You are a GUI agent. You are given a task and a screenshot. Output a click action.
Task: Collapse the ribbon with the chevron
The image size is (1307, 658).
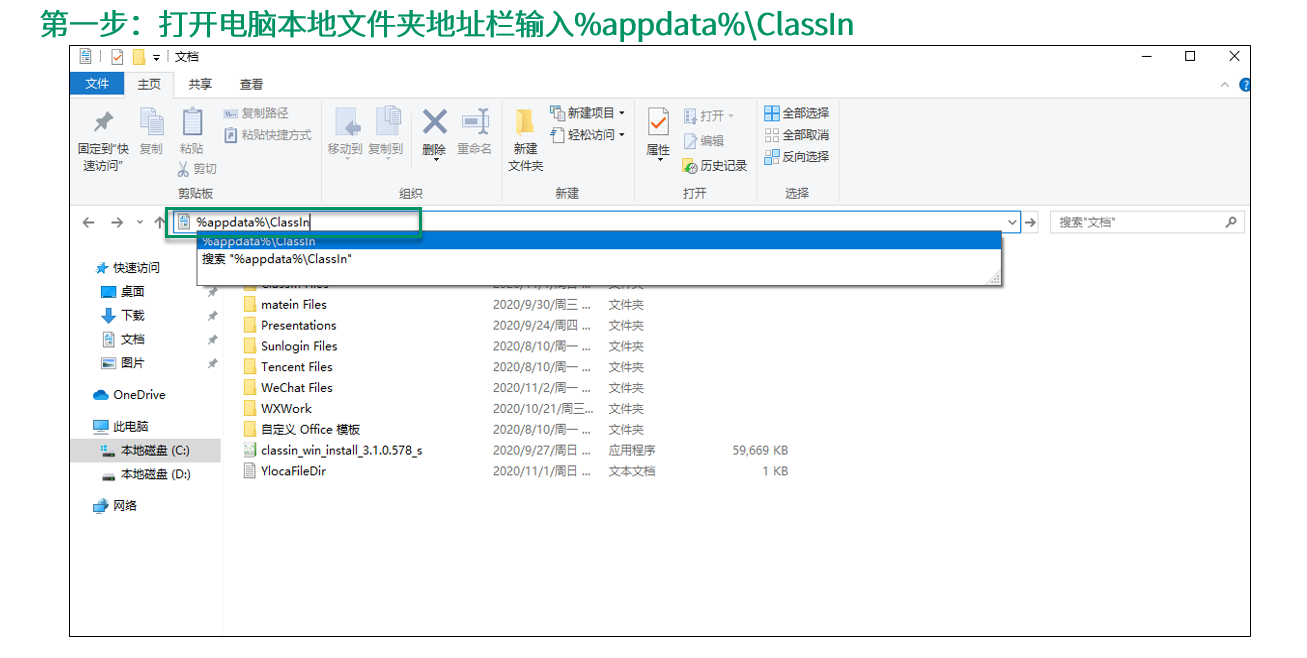[x=1226, y=85]
